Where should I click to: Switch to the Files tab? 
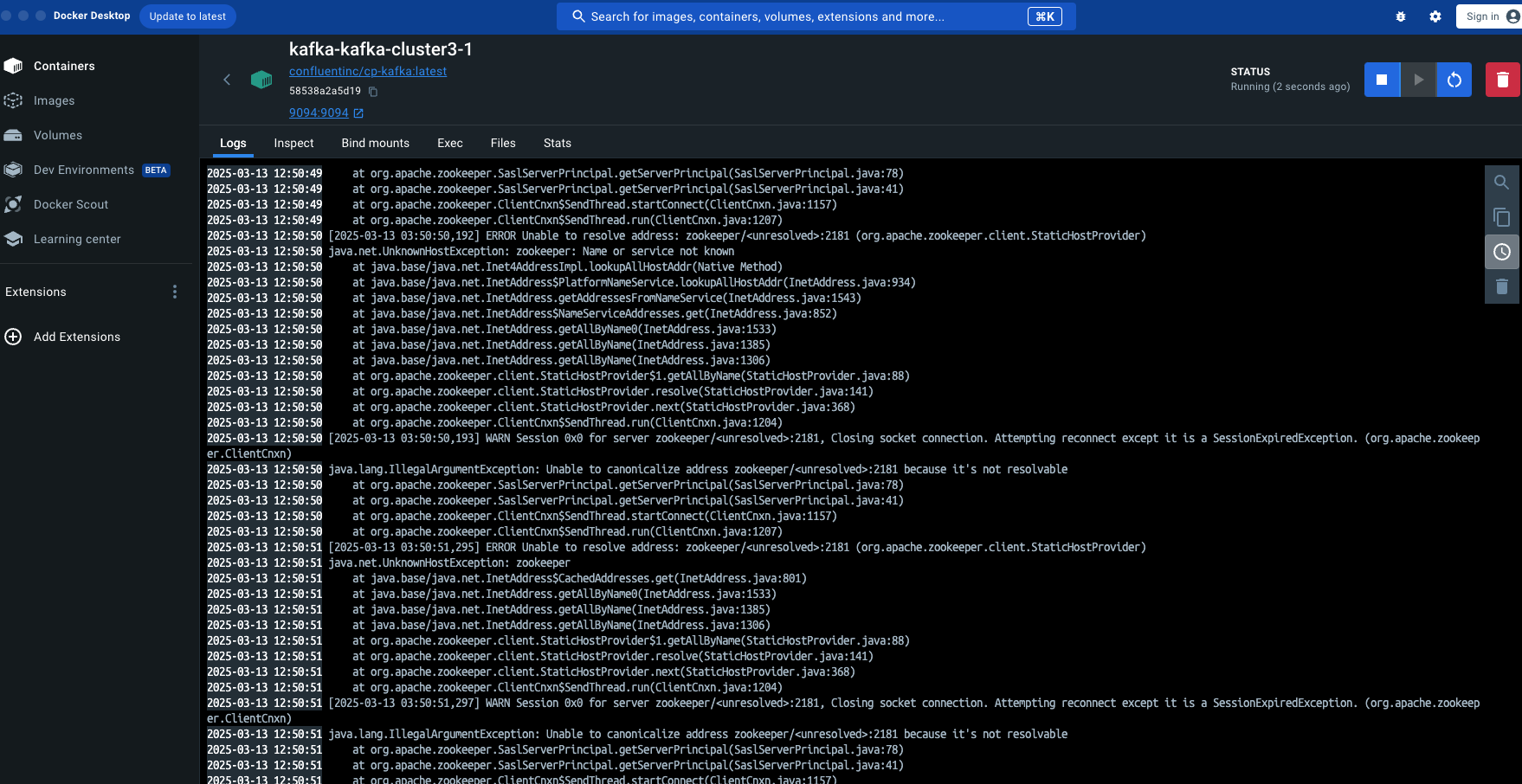point(503,143)
